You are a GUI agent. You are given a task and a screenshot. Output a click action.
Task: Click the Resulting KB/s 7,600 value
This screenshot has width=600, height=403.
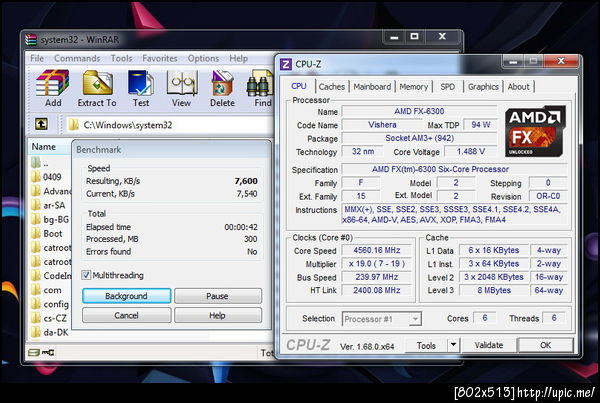pos(246,181)
